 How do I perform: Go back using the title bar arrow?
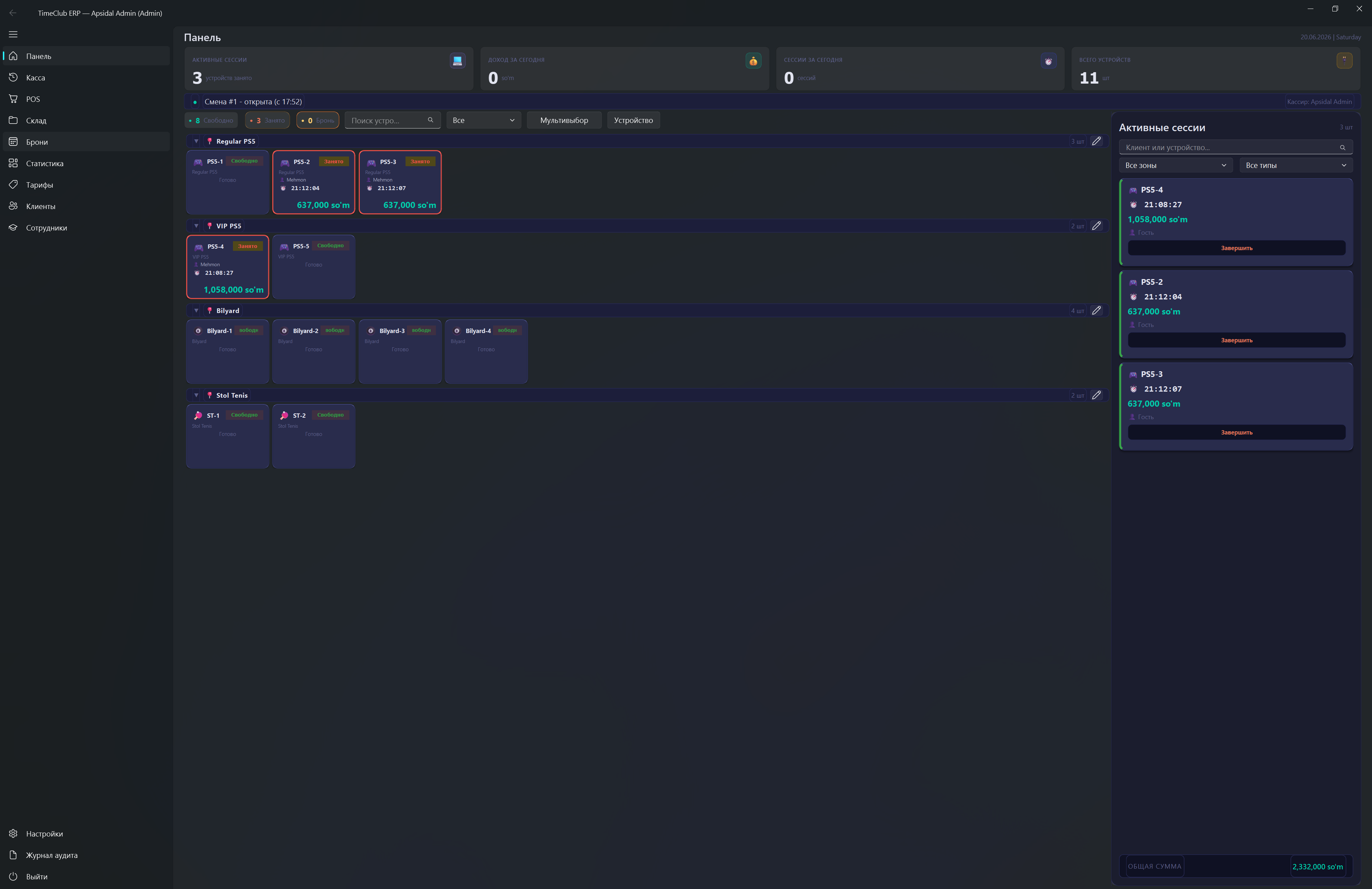(13, 13)
